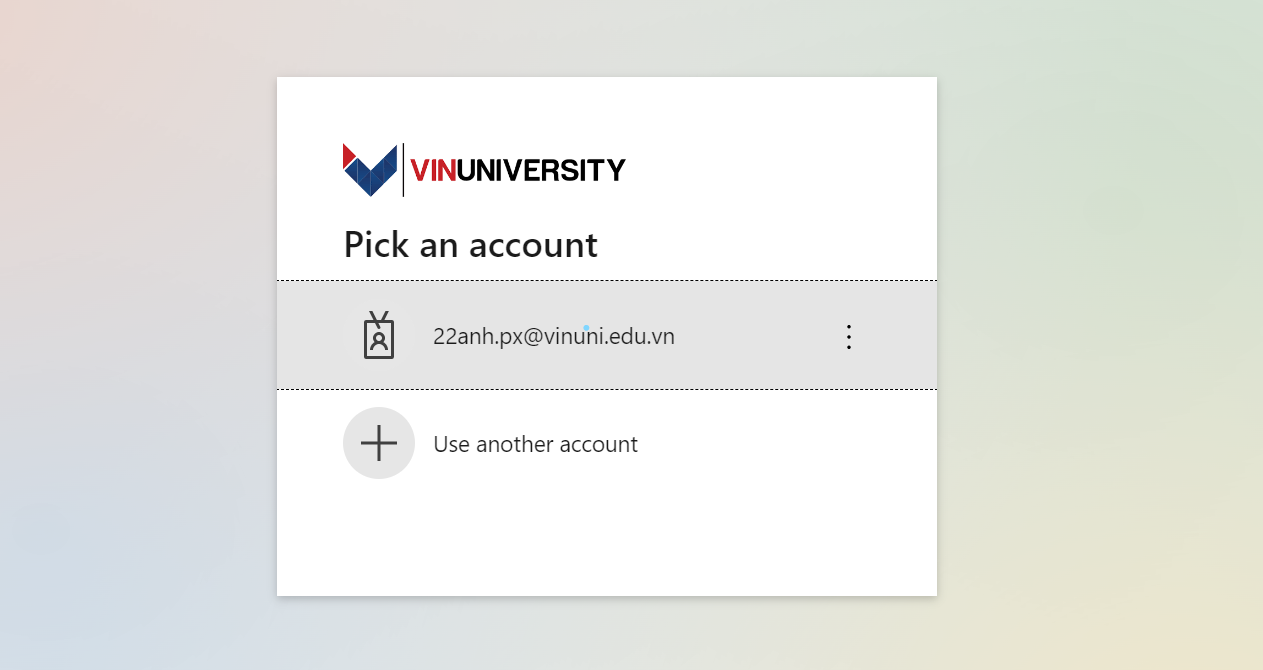Open the three-dot account options menu
The width and height of the screenshot is (1263, 670).
pyautogui.click(x=849, y=337)
